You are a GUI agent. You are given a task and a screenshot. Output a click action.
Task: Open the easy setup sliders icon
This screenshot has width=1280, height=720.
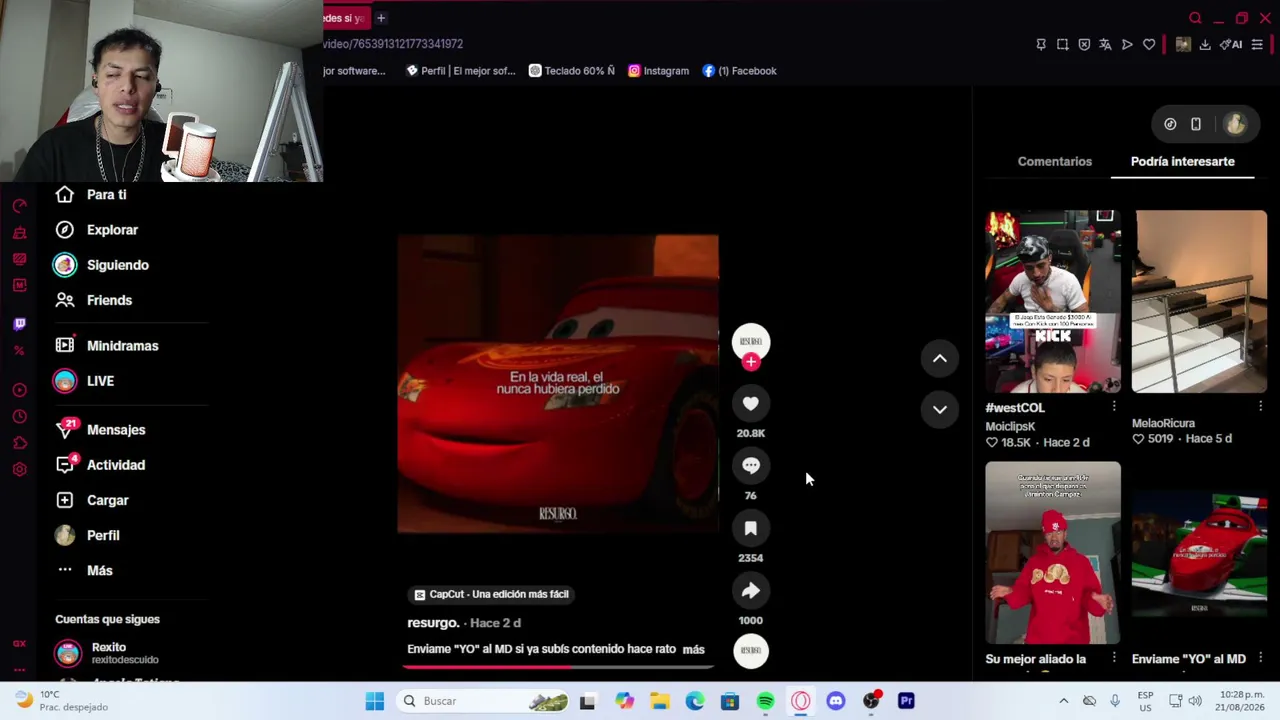click(x=1257, y=44)
